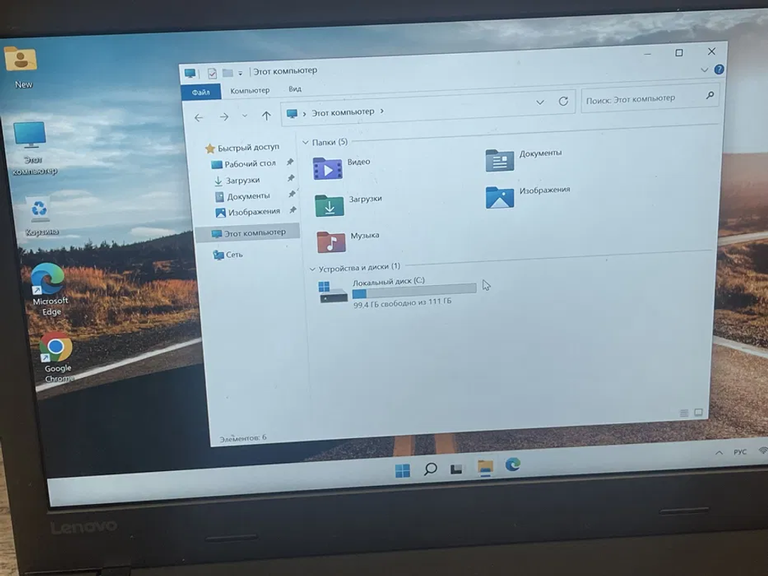Collapse the Устройства и диски group
Viewport: 768px width, 576px height.
[x=311, y=268]
